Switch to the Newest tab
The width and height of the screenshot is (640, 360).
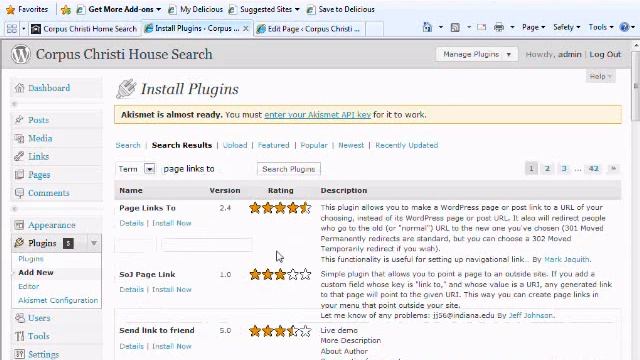(x=351, y=145)
